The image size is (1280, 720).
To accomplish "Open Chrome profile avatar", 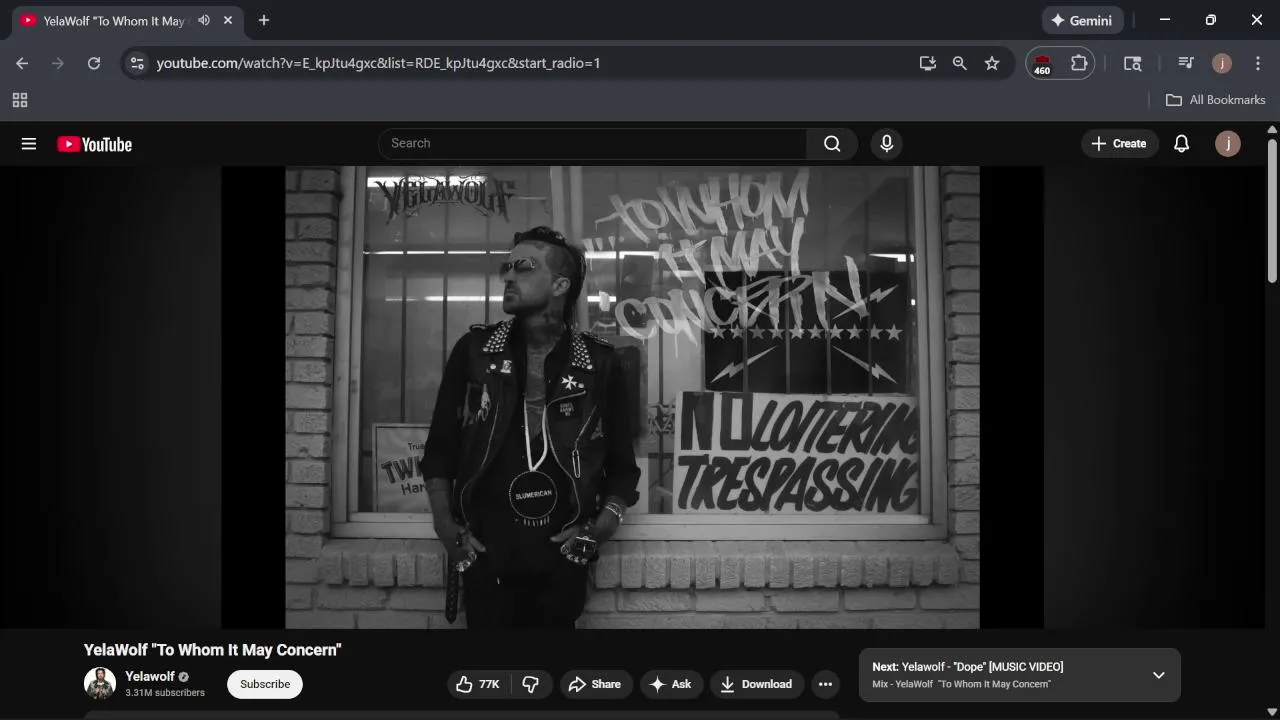I will [x=1222, y=63].
